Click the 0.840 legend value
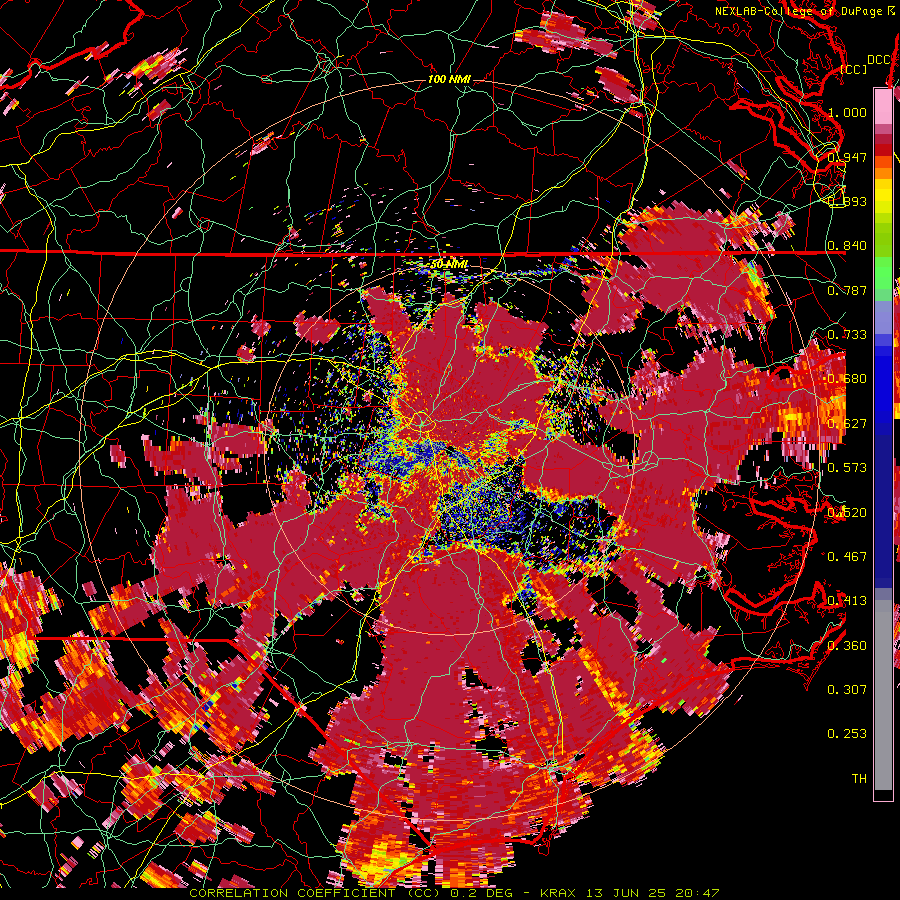Screen dimensions: 900x900 click(x=847, y=246)
